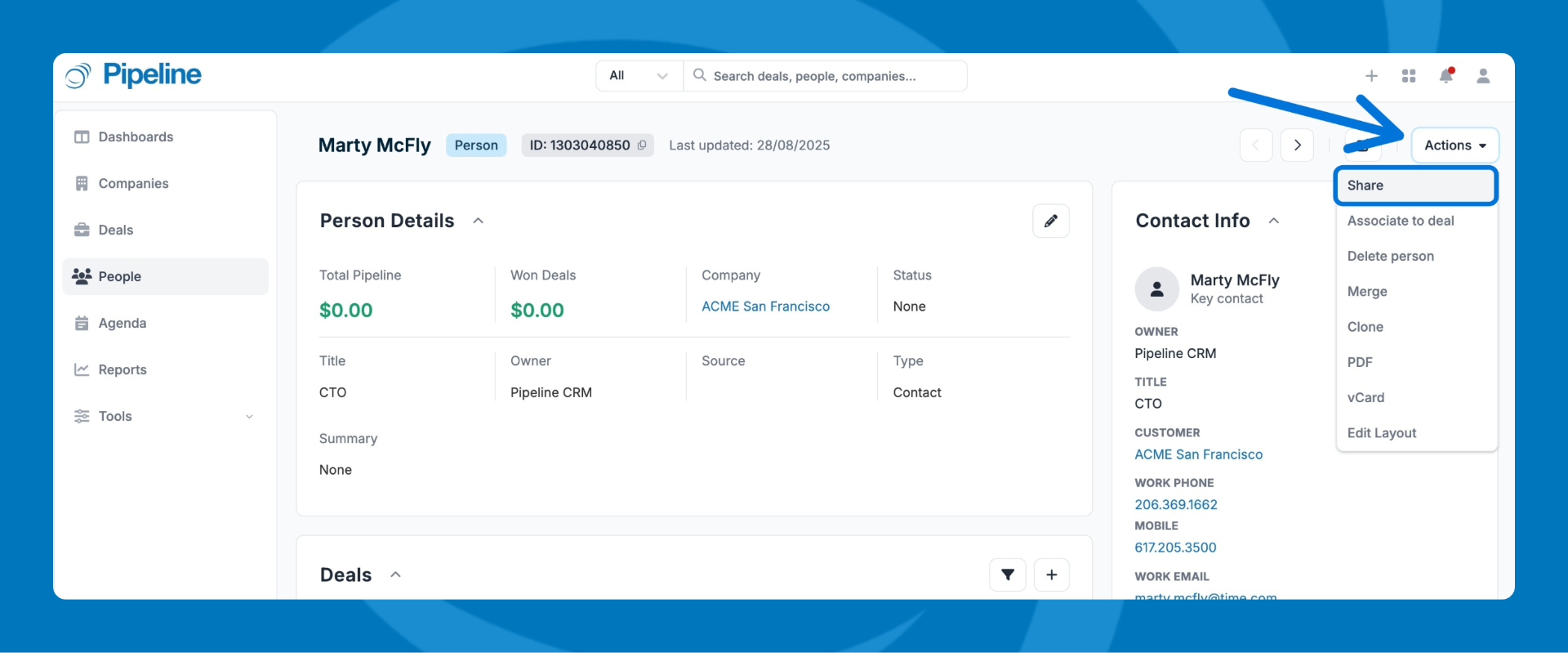Click Last updated: 28/08/2025 text
Screen dimensions: 1568x653
(750, 145)
